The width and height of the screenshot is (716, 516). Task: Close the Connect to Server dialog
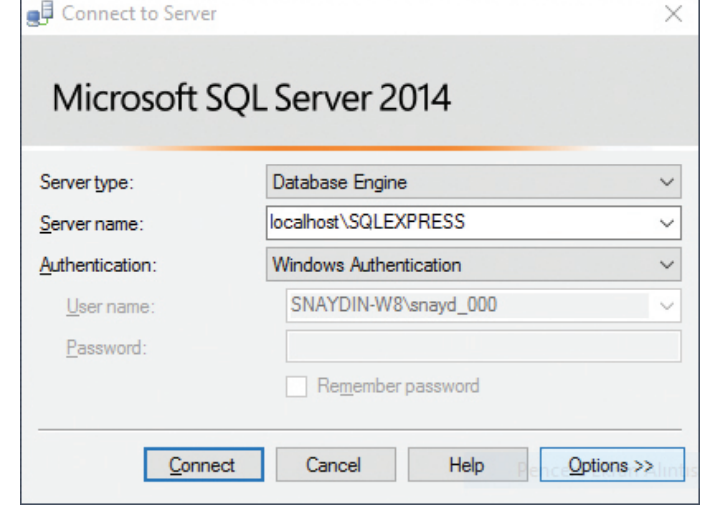click(673, 14)
